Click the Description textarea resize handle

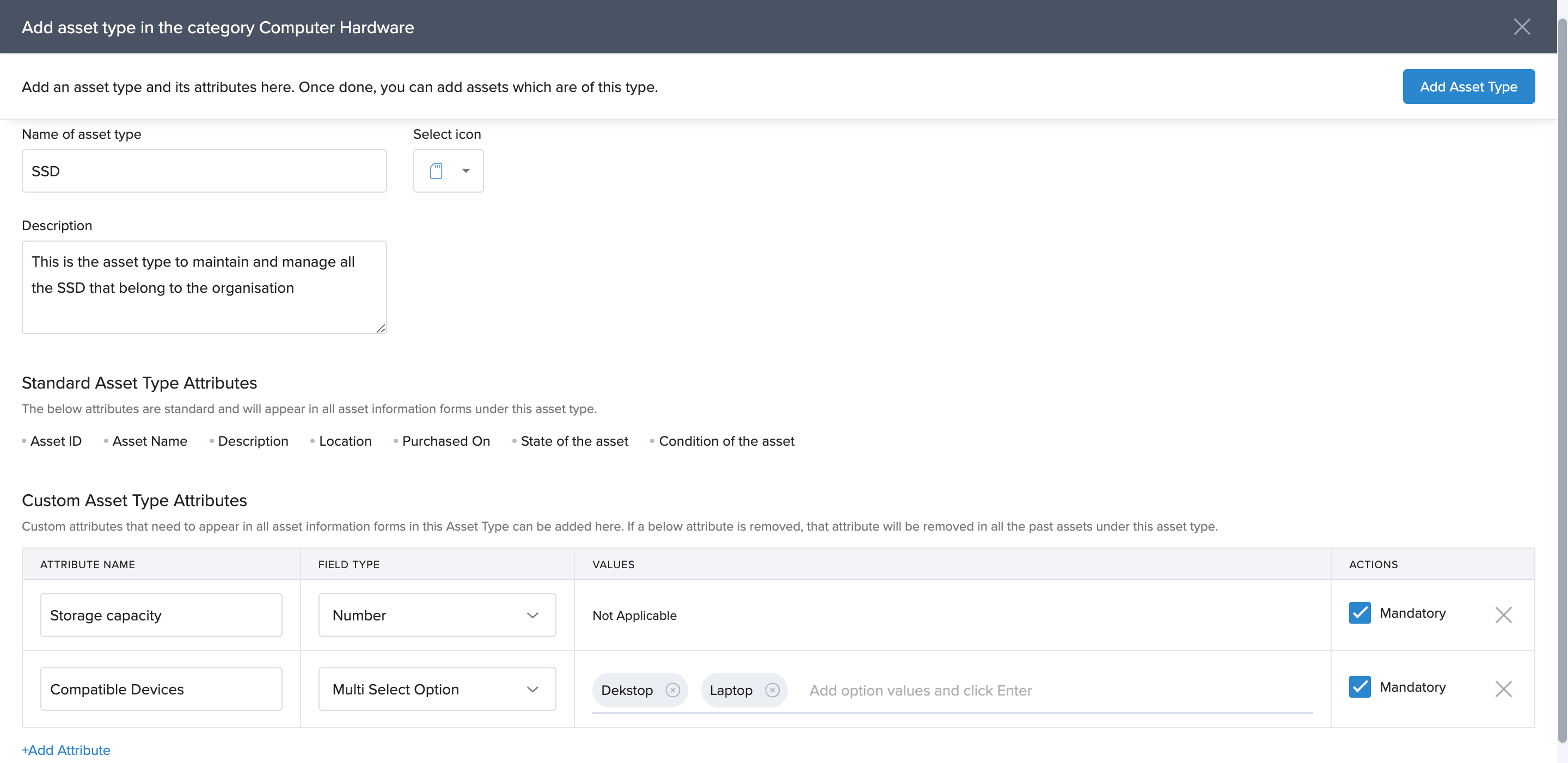pos(381,329)
